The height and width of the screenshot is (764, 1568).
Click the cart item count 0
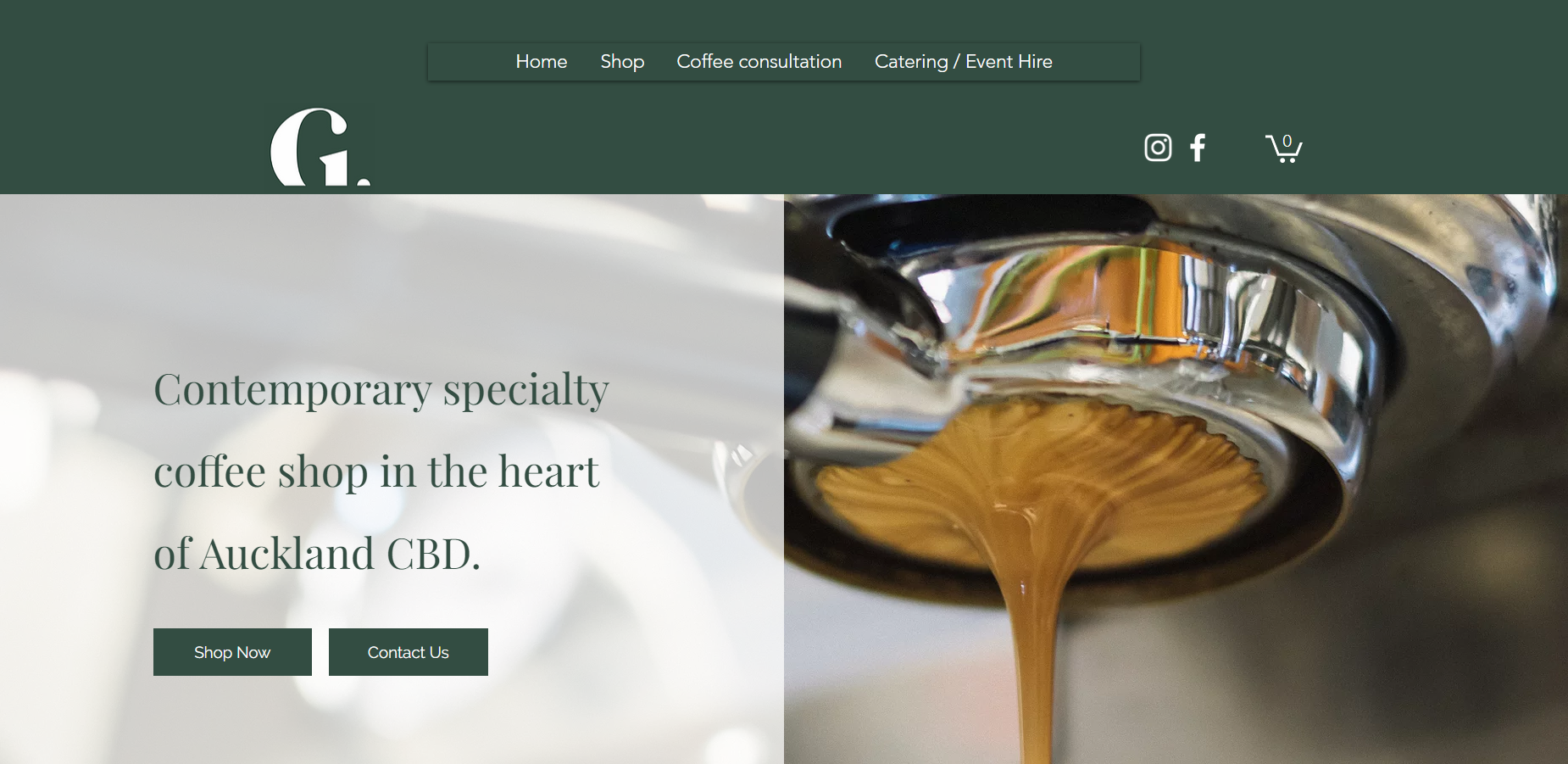(x=1287, y=141)
